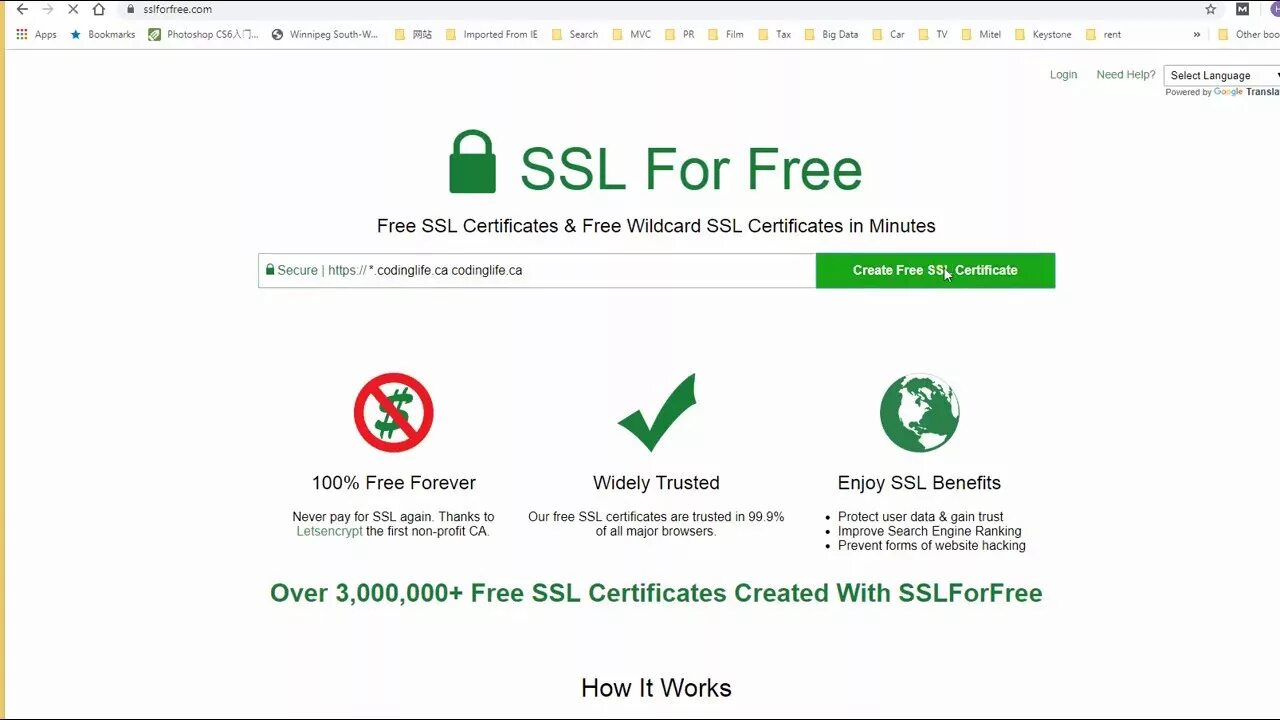
Task: Click Protect user data & gain trust text
Action: [920, 517]
